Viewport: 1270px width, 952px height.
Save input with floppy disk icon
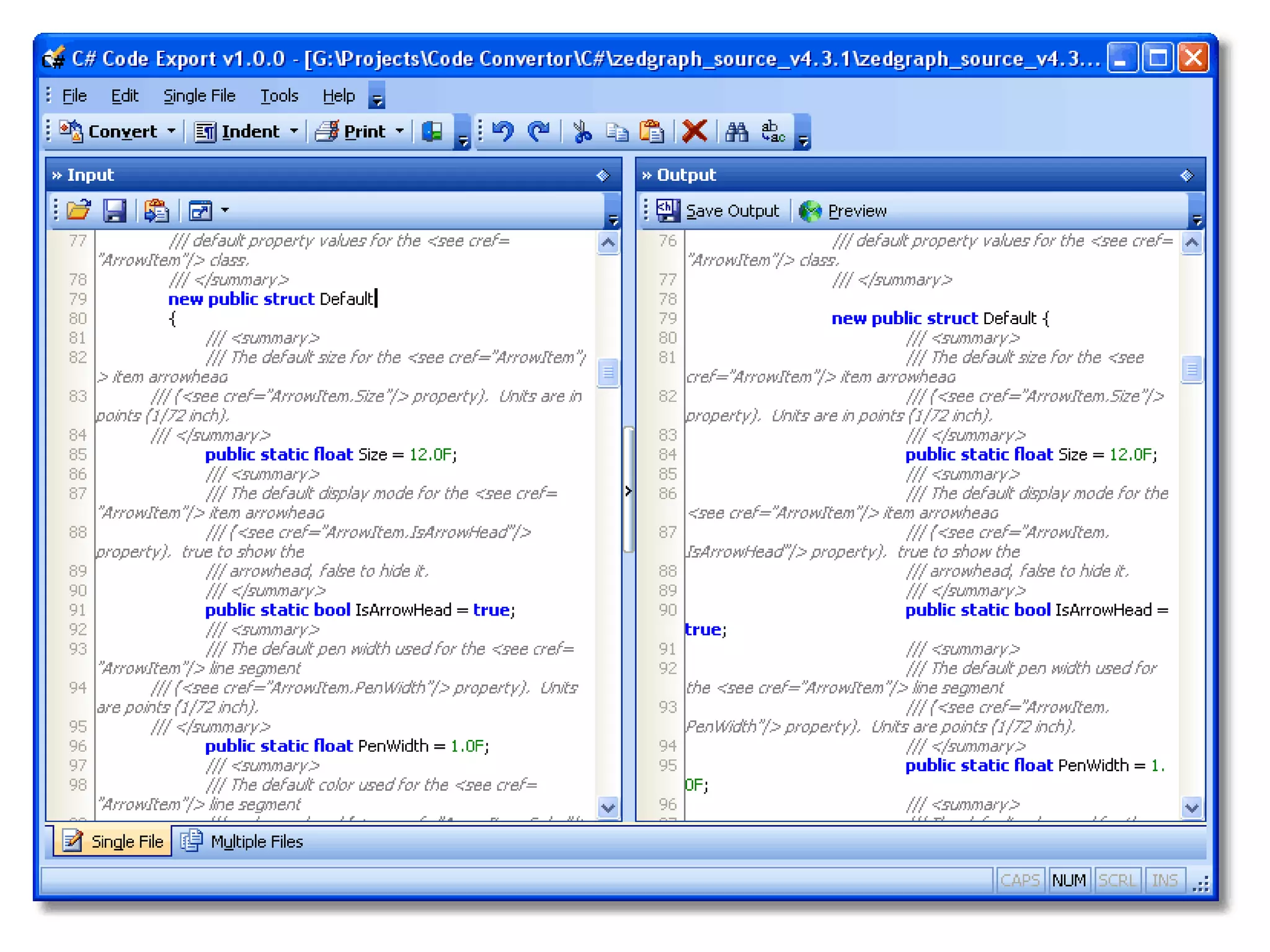pyautogui.click(x=114, y=211)
